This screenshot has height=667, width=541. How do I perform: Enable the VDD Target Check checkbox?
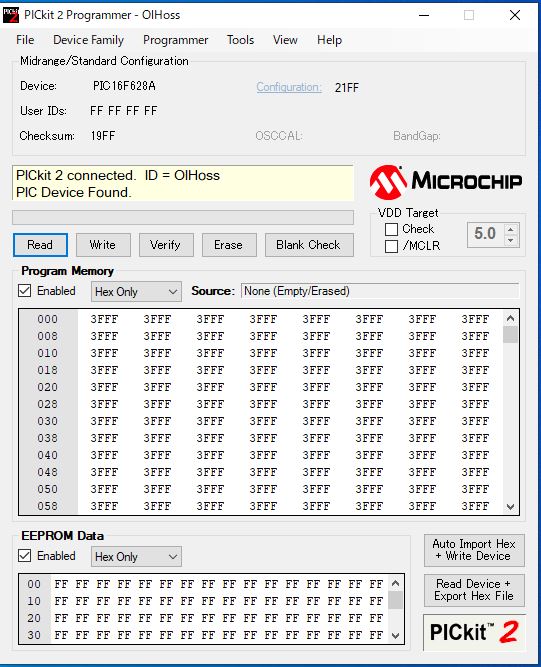coord(391,229)
